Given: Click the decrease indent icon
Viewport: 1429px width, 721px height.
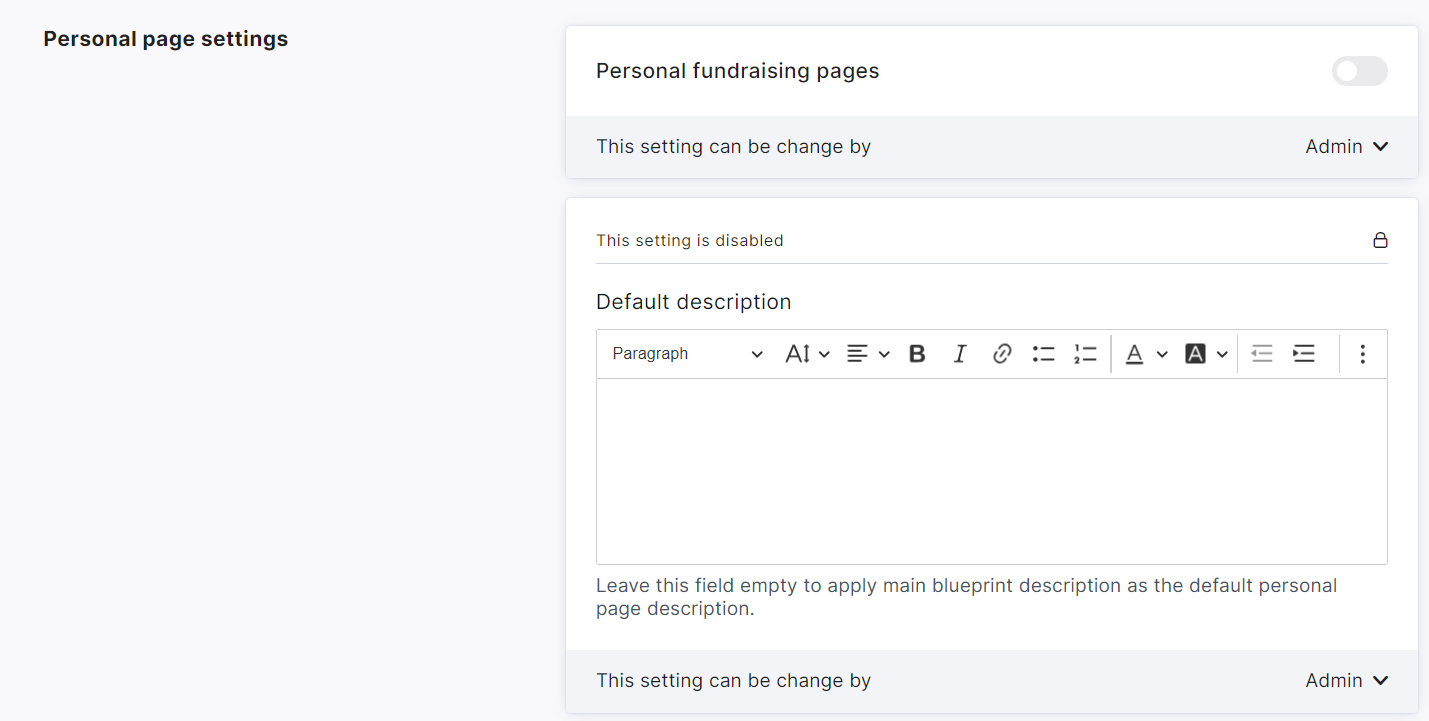Looking at the screenshot, I should tap(1262, 354).
